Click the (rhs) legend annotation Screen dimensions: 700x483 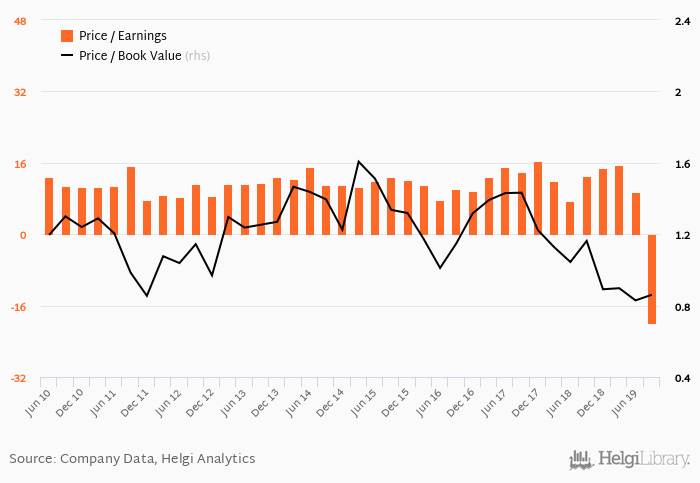(x=197, y=56)
